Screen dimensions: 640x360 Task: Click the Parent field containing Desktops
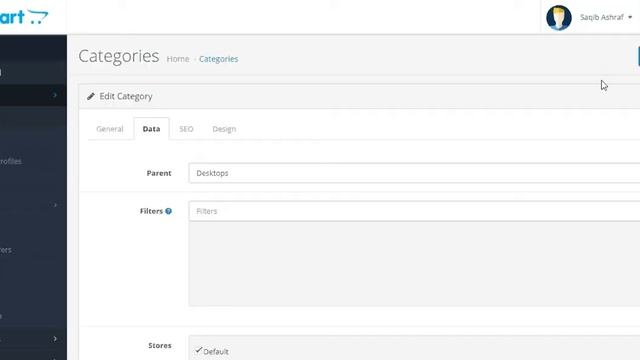coord(414,173)
